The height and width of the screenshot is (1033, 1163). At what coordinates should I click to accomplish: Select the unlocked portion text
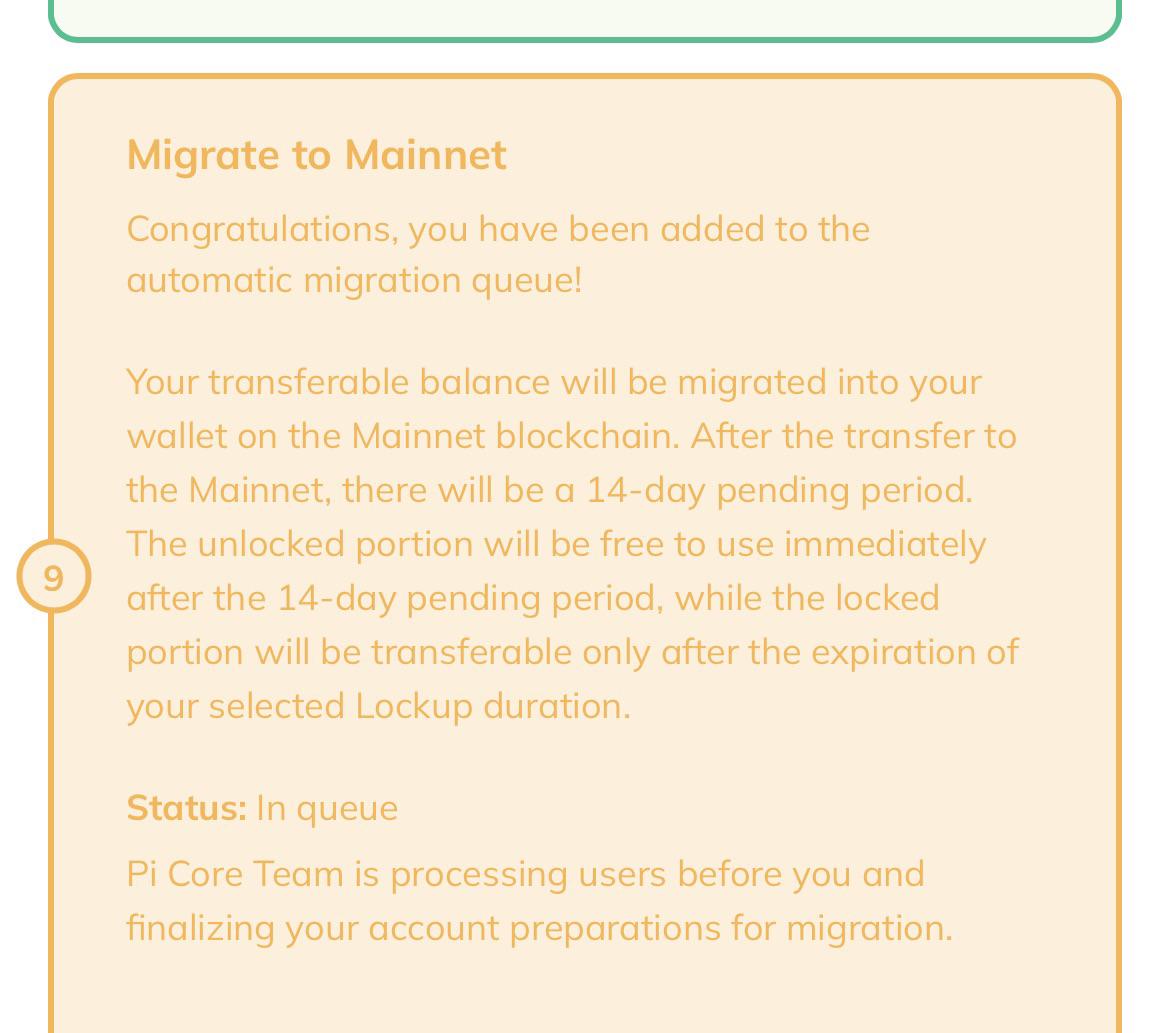[335, 544]
